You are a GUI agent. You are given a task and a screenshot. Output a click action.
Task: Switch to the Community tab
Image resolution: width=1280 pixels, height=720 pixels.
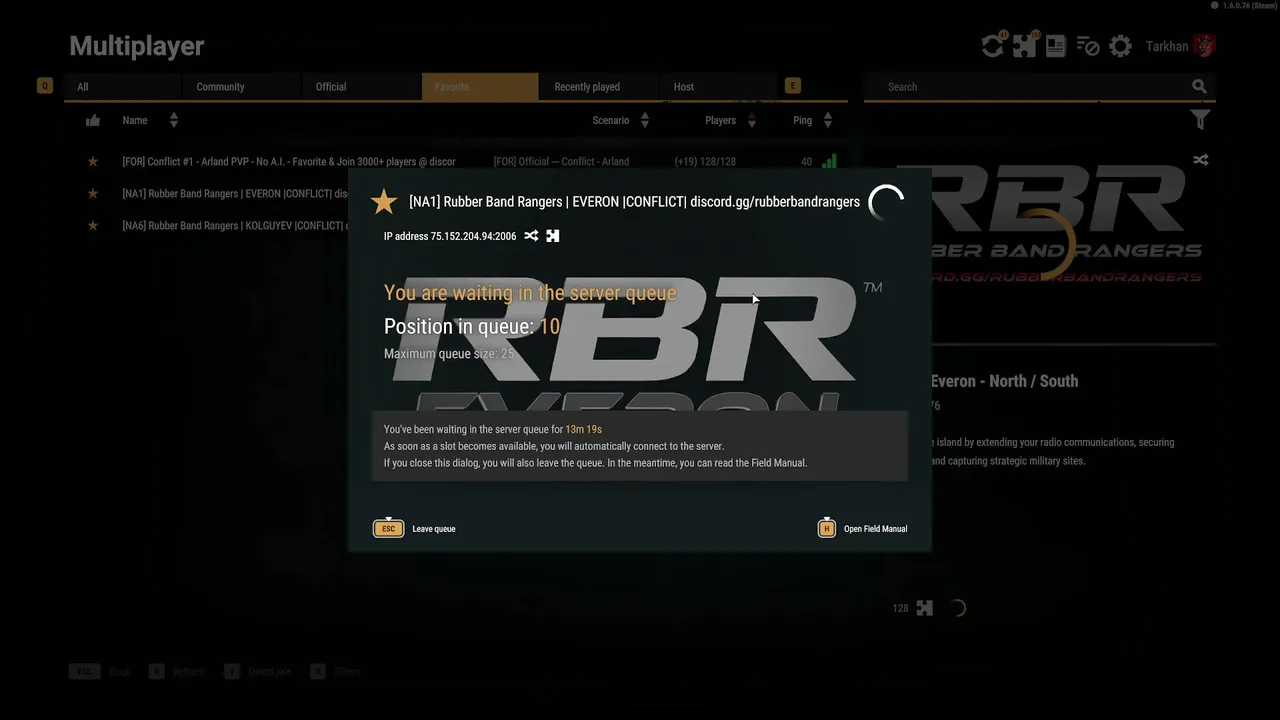241,87
